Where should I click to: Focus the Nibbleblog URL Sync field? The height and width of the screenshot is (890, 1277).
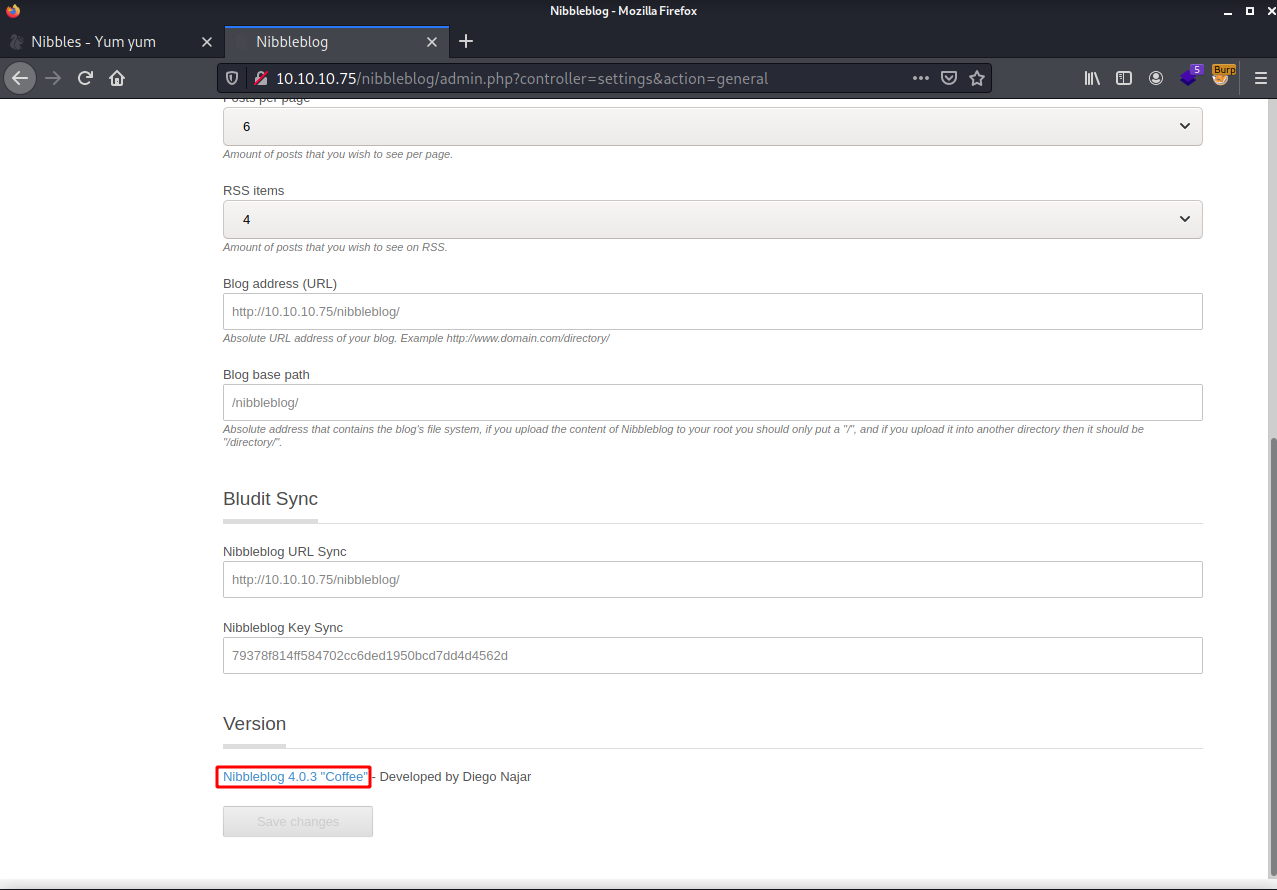[x=712, y=579]
